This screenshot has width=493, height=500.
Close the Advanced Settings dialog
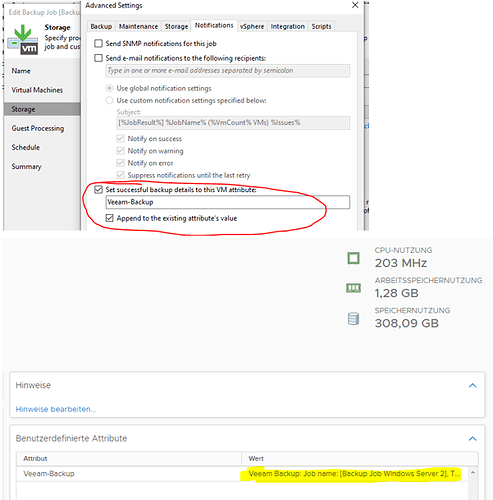pyautogui.click(x=355, y=5)
